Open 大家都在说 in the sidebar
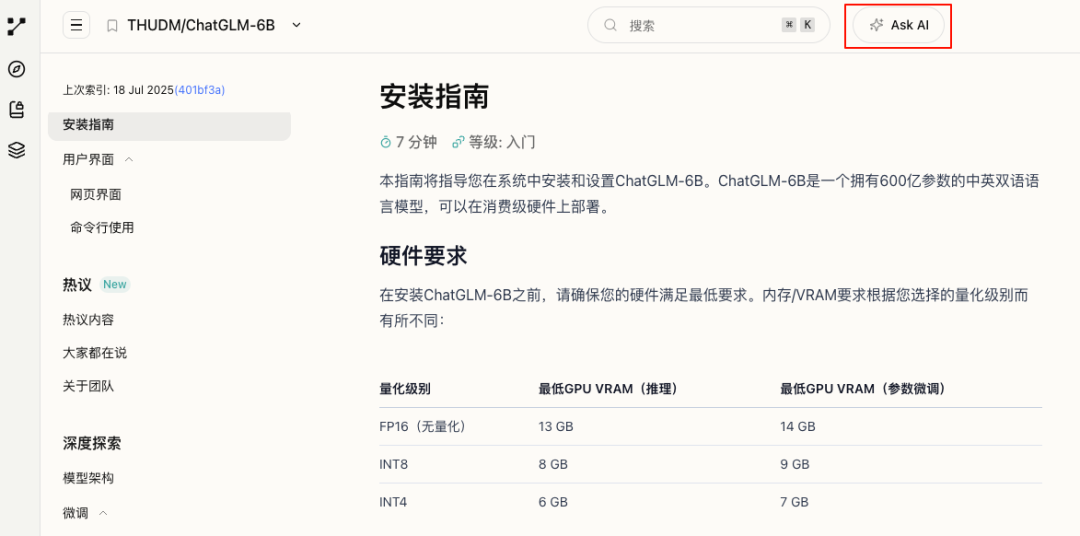 (95, 353)
